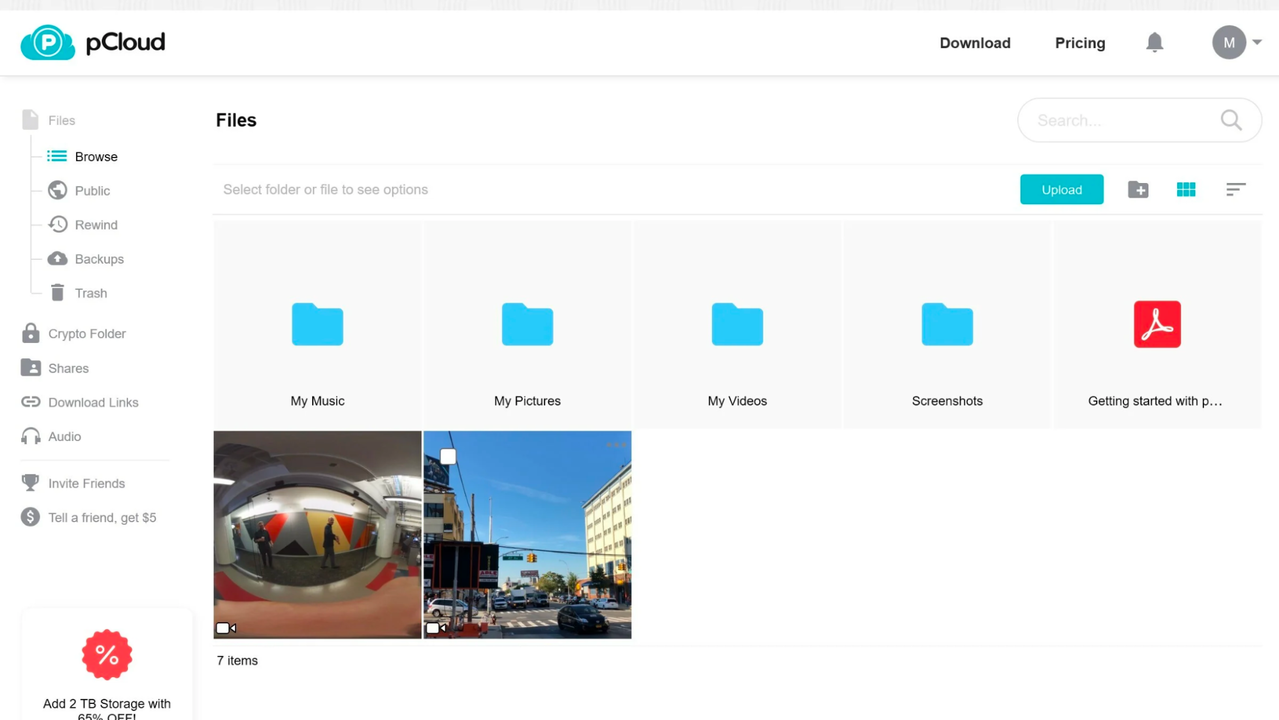Image resolution: width=1279 pixels, height=720 pixels.
Task: Click the pCloud logo
Action: (93, 43)
